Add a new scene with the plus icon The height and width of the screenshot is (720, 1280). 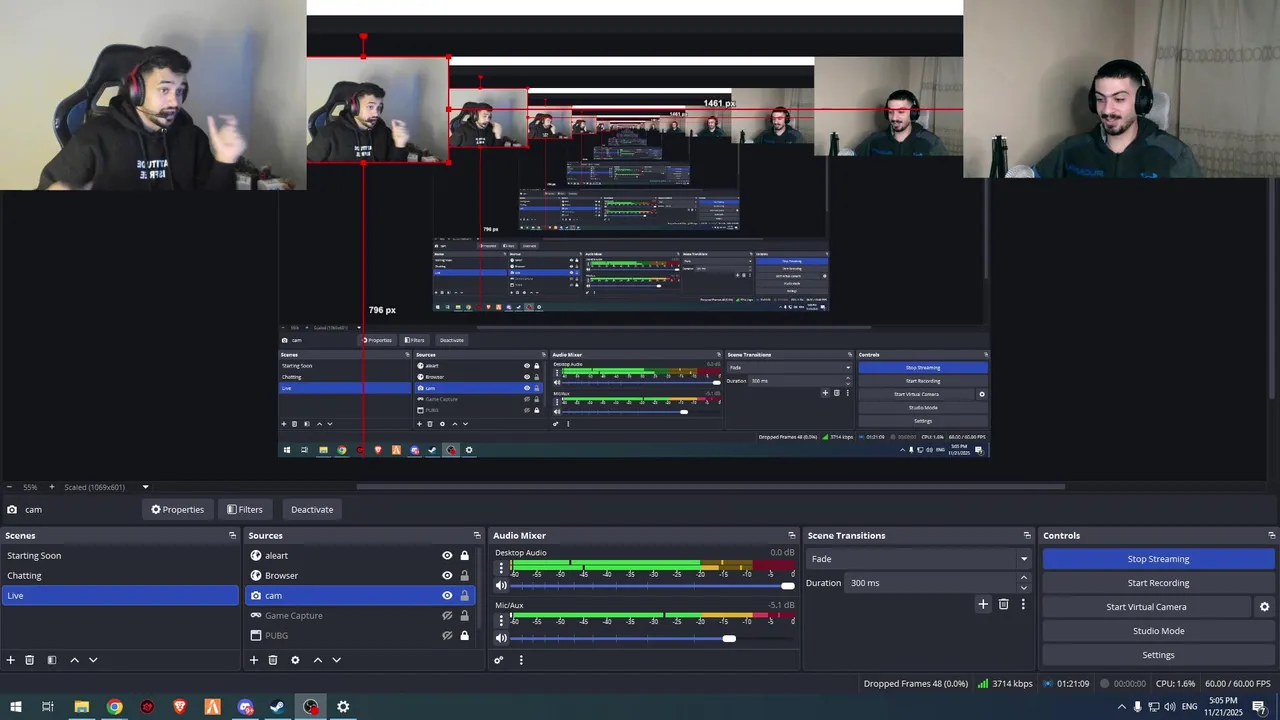pyautogui.click(x=11, y=660)
